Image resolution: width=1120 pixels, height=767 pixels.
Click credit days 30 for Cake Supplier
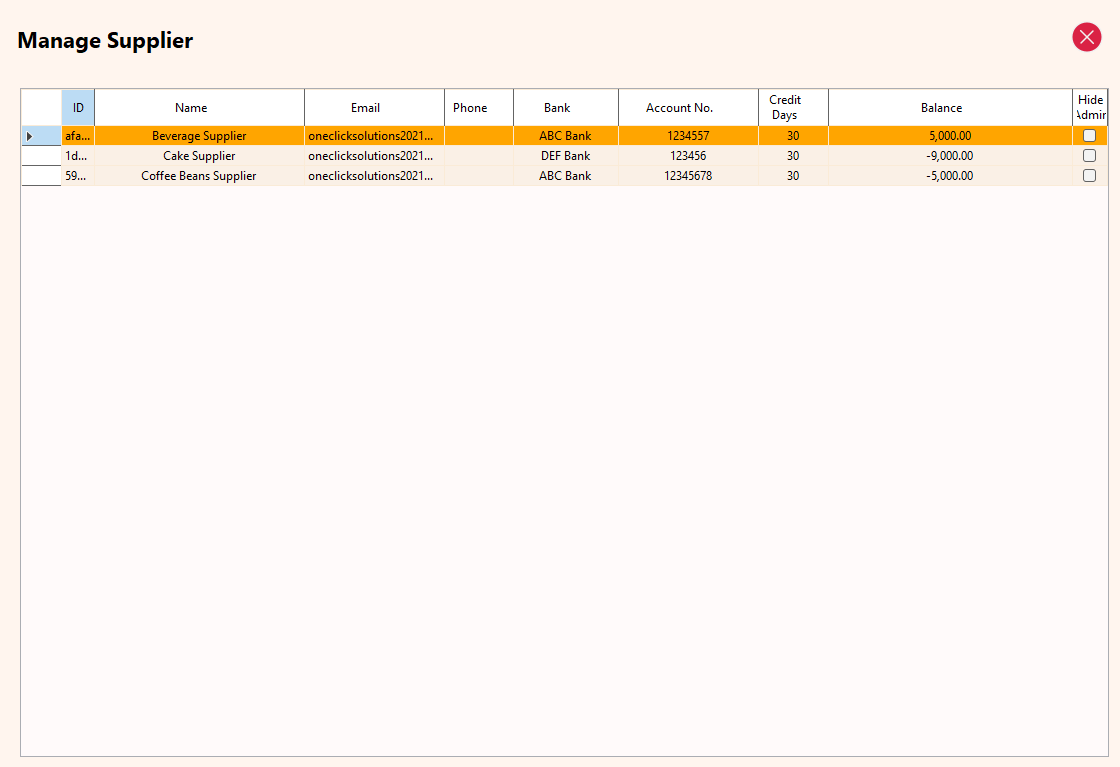[794, 156]
